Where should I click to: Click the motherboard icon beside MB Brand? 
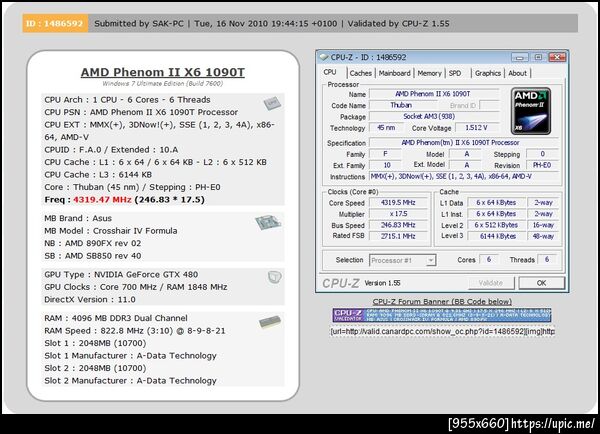click(268, 222)
